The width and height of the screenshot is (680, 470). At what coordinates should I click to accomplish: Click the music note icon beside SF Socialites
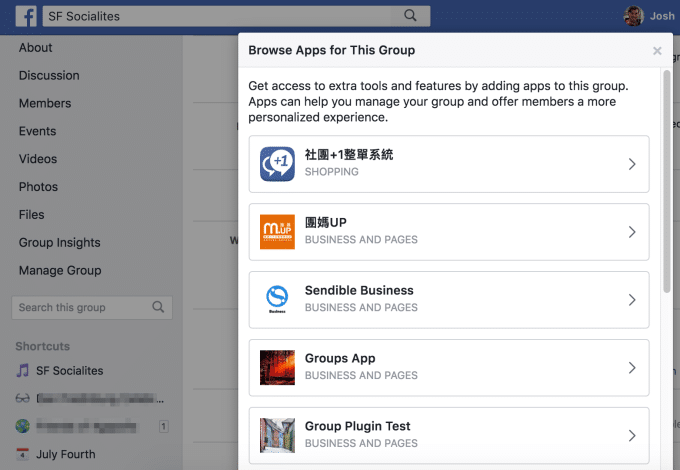[23, 371]
